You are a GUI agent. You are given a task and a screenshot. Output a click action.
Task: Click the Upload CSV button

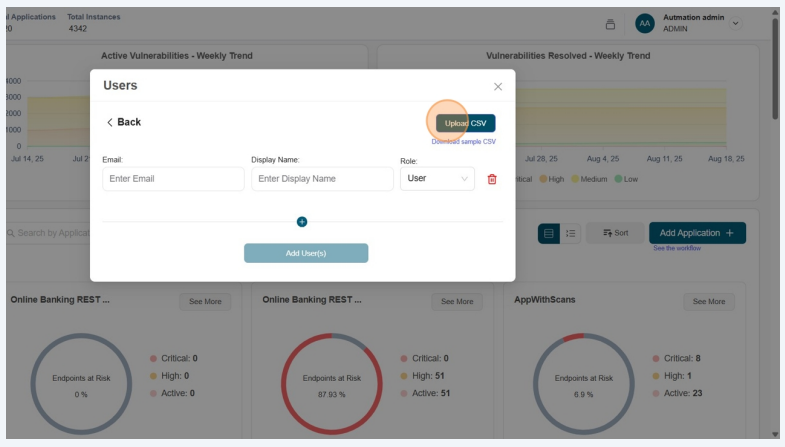coord(465,123)
